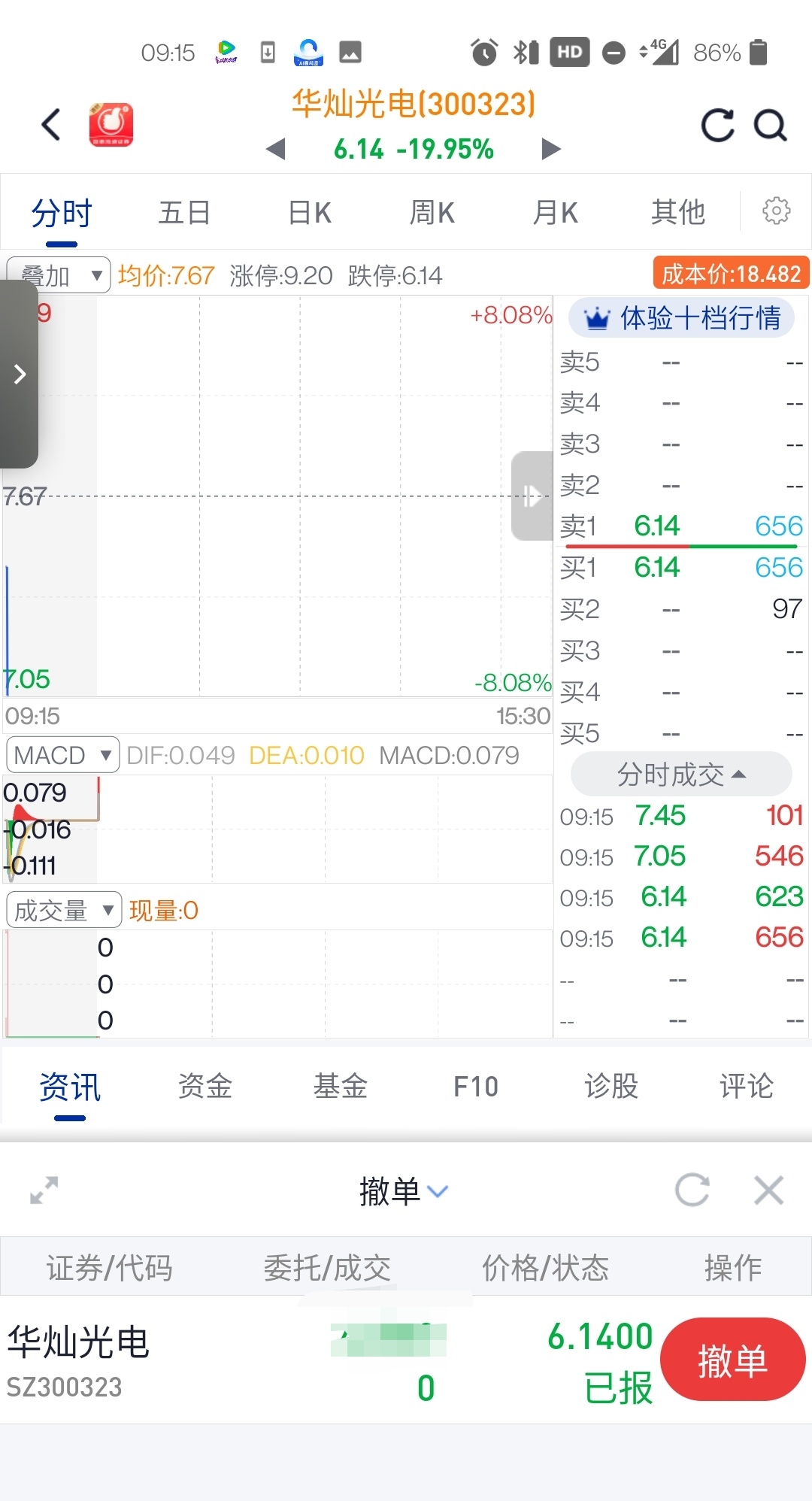The image size is (812, 1501).
Task: Select the 买5 order book row
Action: point(681,732)
